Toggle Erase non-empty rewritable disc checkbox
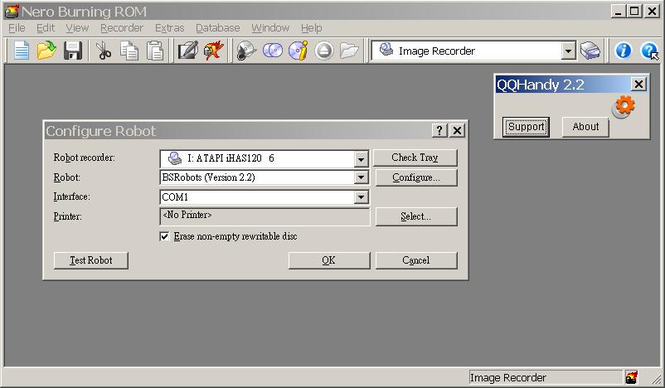665x388 pixels. pyautogui.click(x=164, y=236)
